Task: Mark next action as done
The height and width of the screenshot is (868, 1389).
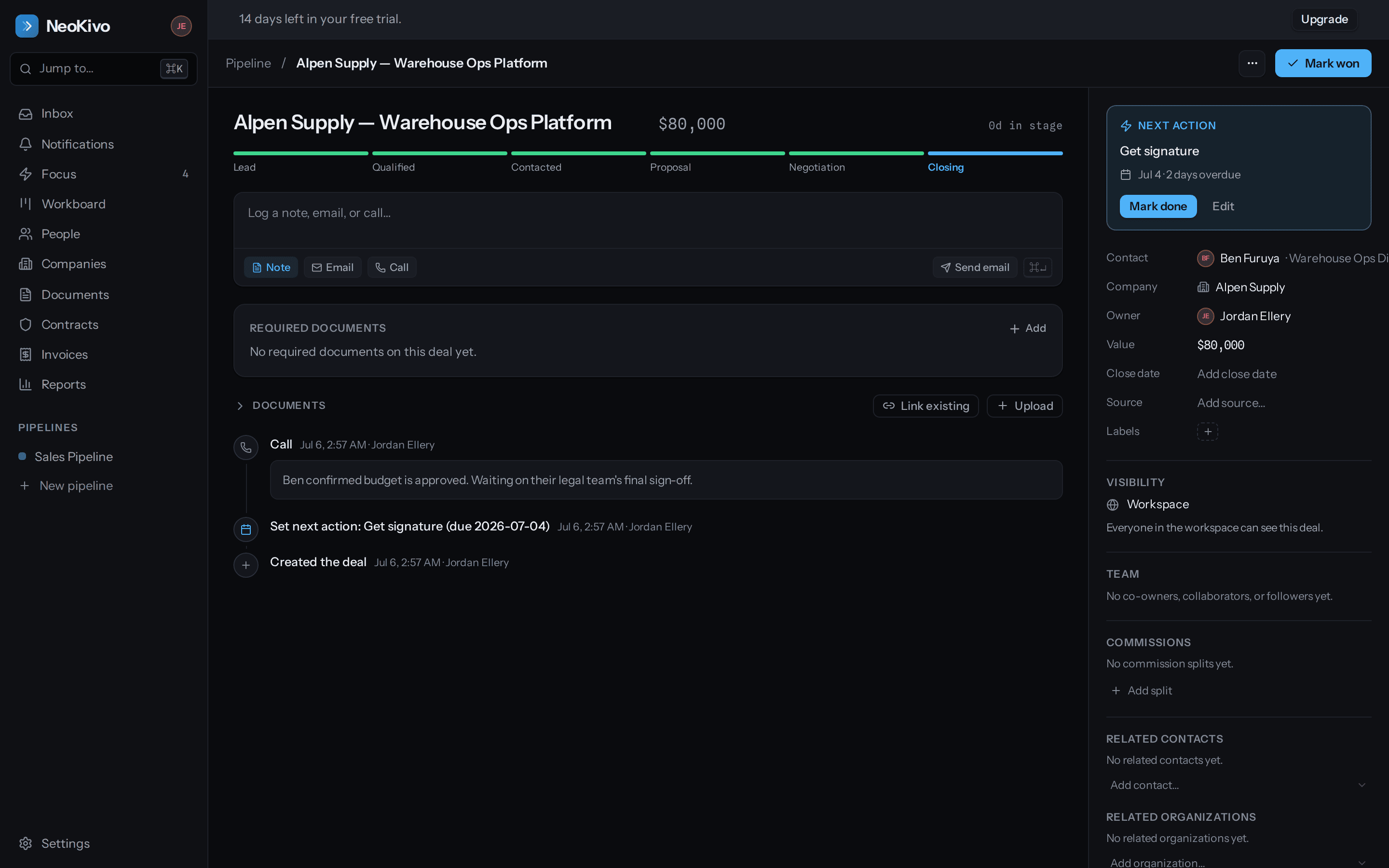Action: pos(1157,207)
